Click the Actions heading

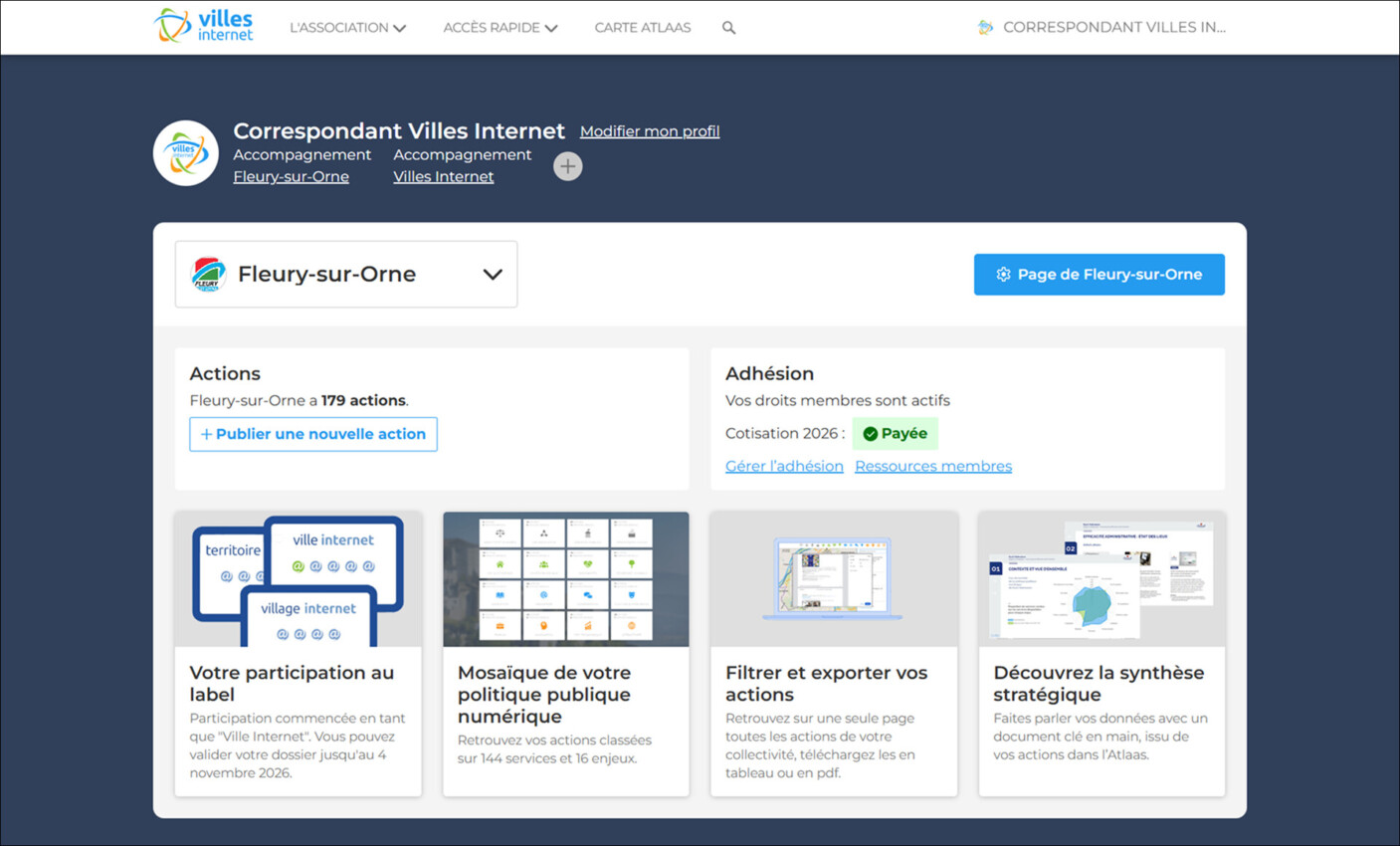[x=225, y=373]
